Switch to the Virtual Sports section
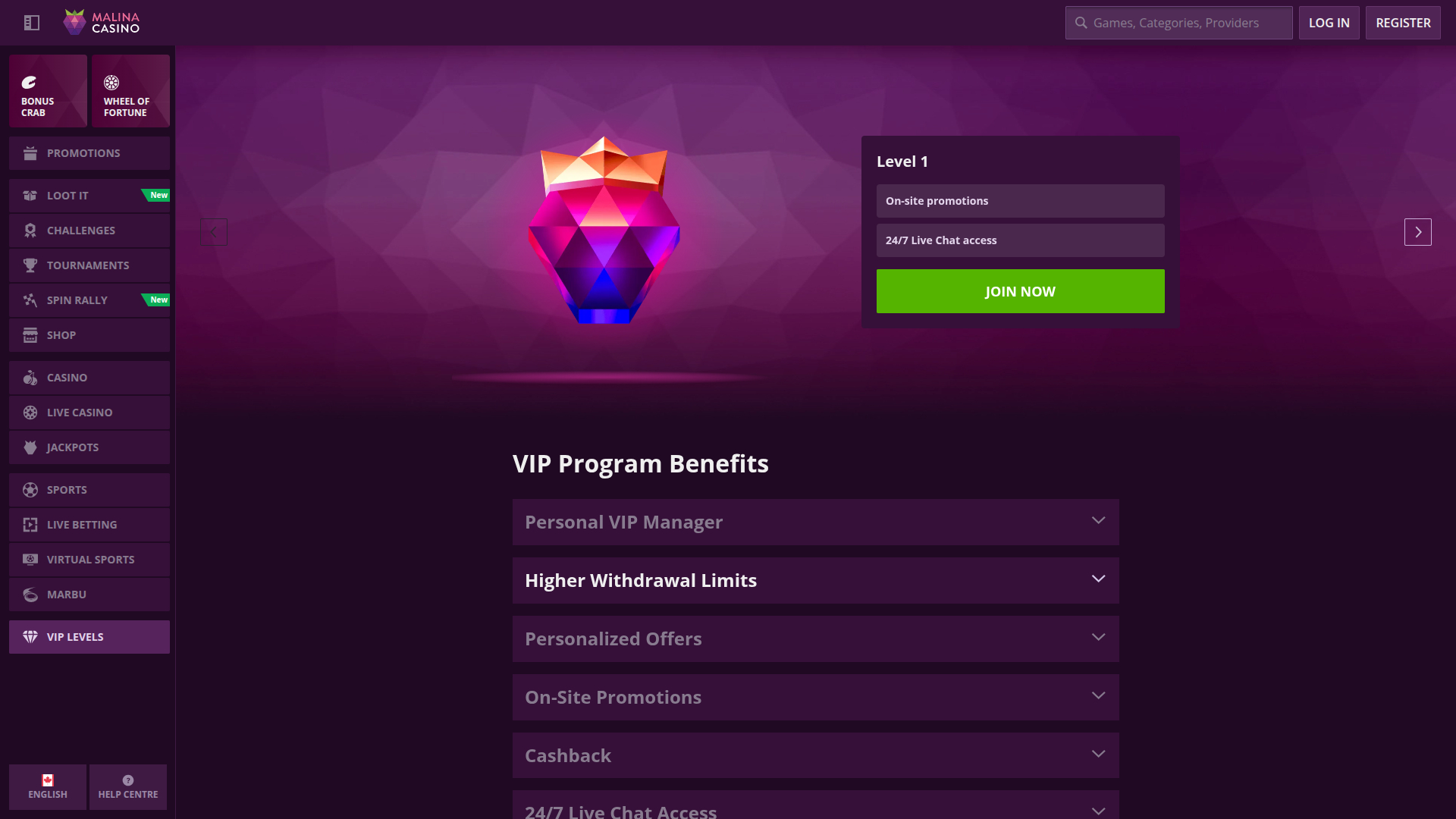Image resolution: width=1456 pixels, height=819 pixels. click(x=90, y=559)
